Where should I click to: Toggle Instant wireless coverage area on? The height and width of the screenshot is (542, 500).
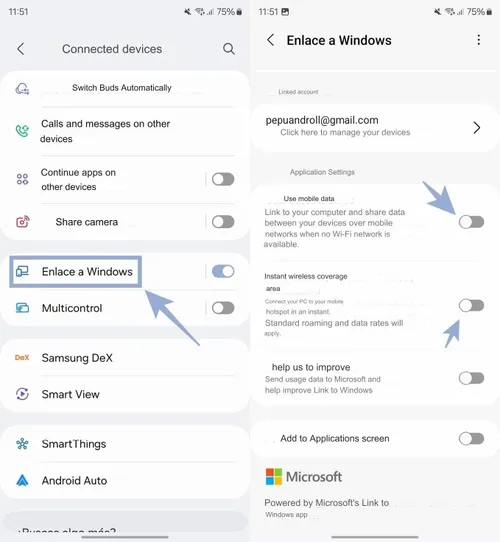pos(471,306)
